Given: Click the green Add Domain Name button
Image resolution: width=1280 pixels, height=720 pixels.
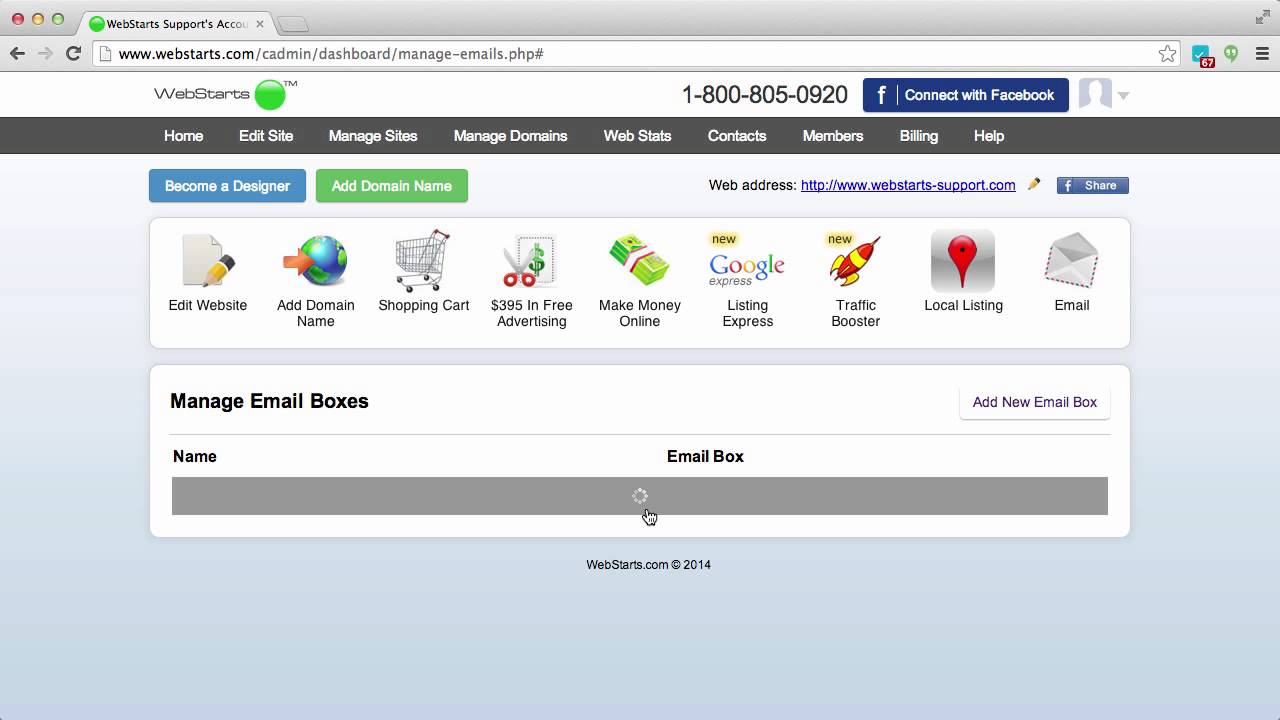Looking at the screenshot, I should [x=391, y=186].
